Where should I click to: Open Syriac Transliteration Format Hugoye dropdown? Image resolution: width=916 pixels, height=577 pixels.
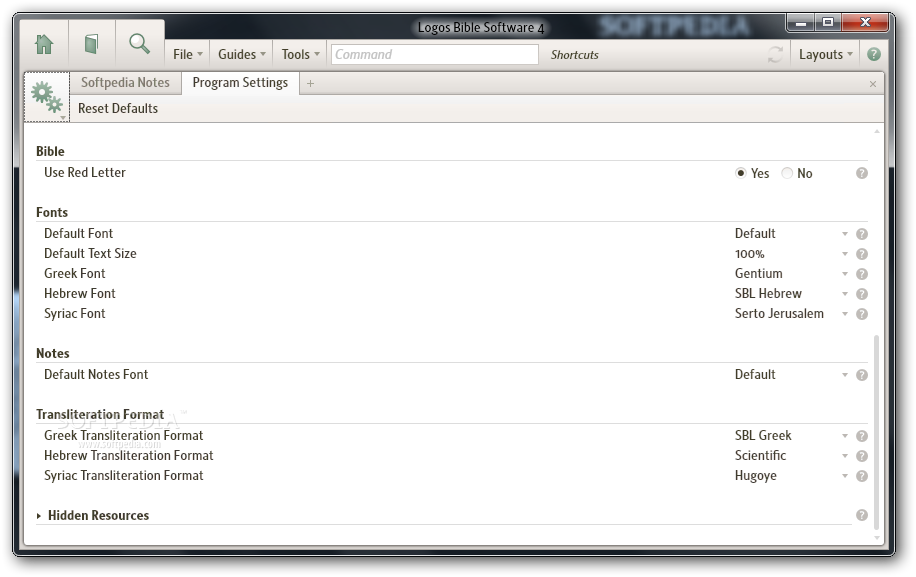point(792,476)
